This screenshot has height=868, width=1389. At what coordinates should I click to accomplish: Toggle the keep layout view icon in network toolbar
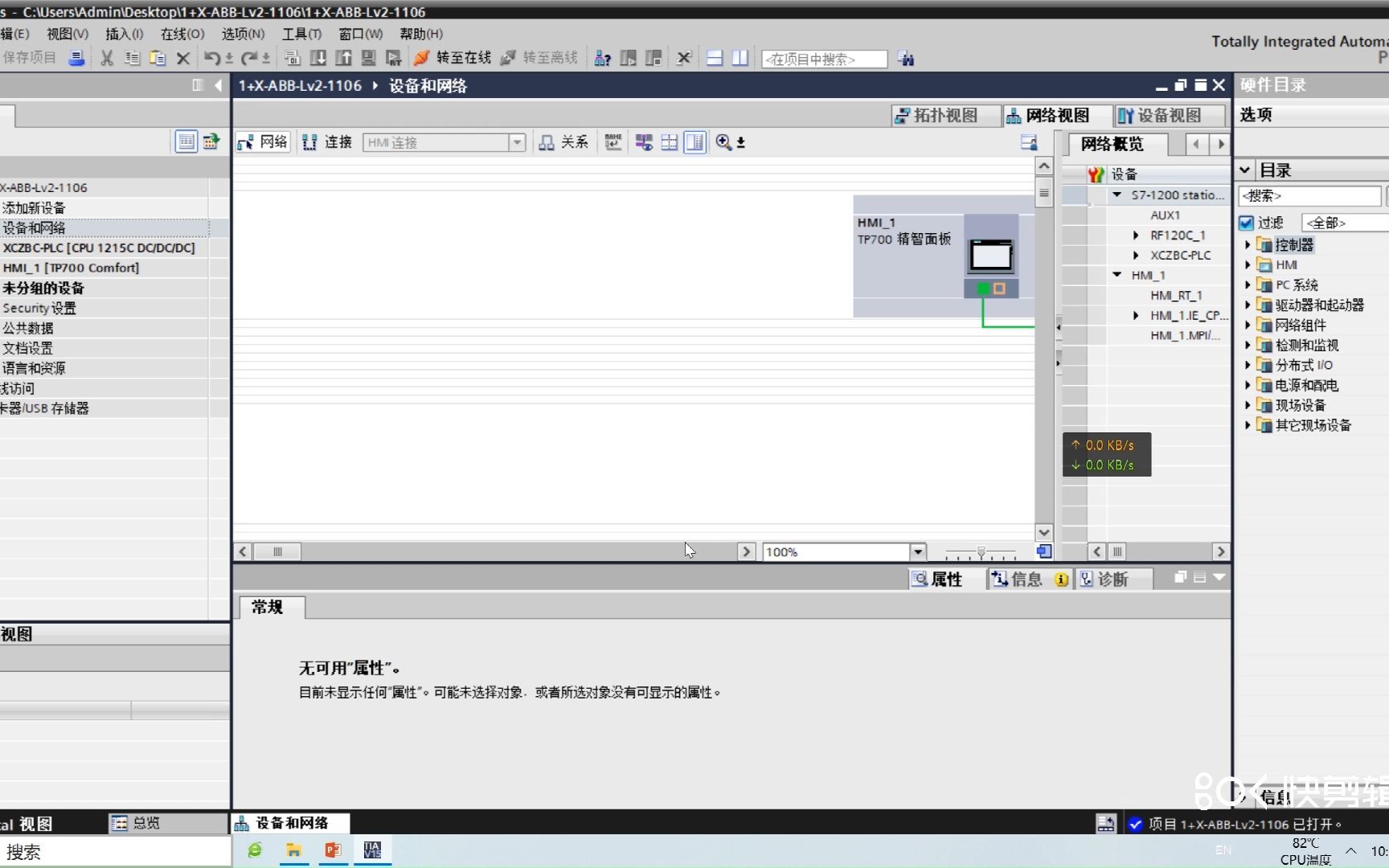tap(694, 142)
